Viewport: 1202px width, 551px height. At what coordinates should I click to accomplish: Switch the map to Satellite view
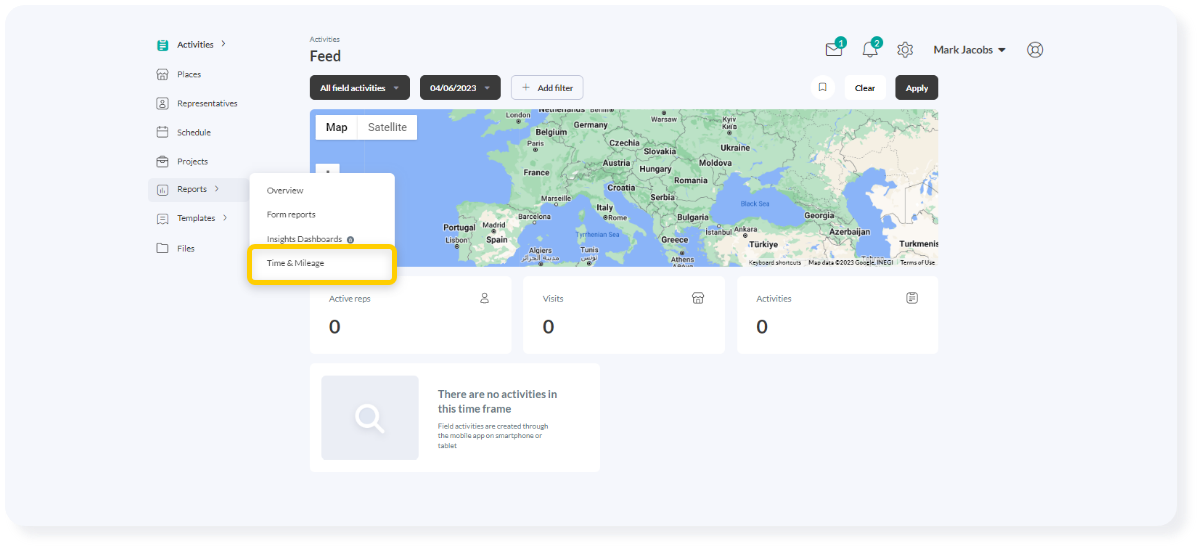click(x=387, y=127)
